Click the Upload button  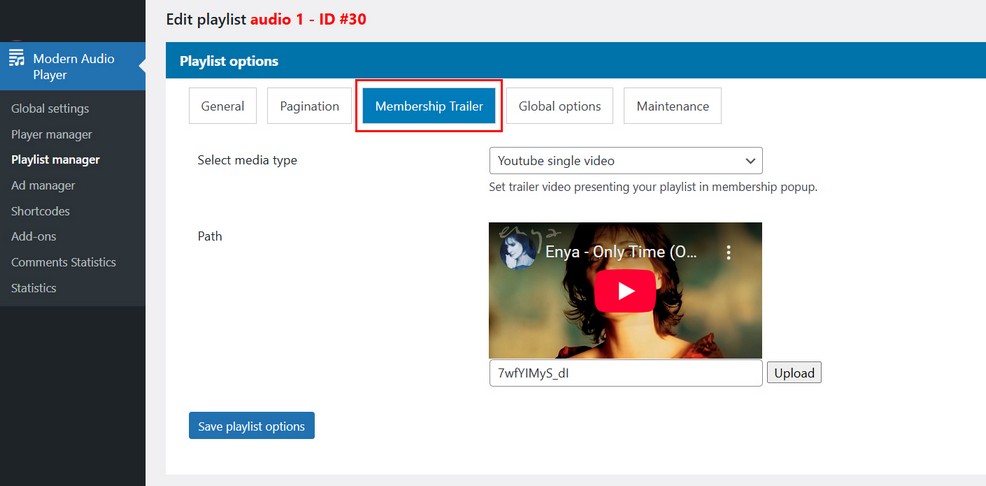point(794,373)
